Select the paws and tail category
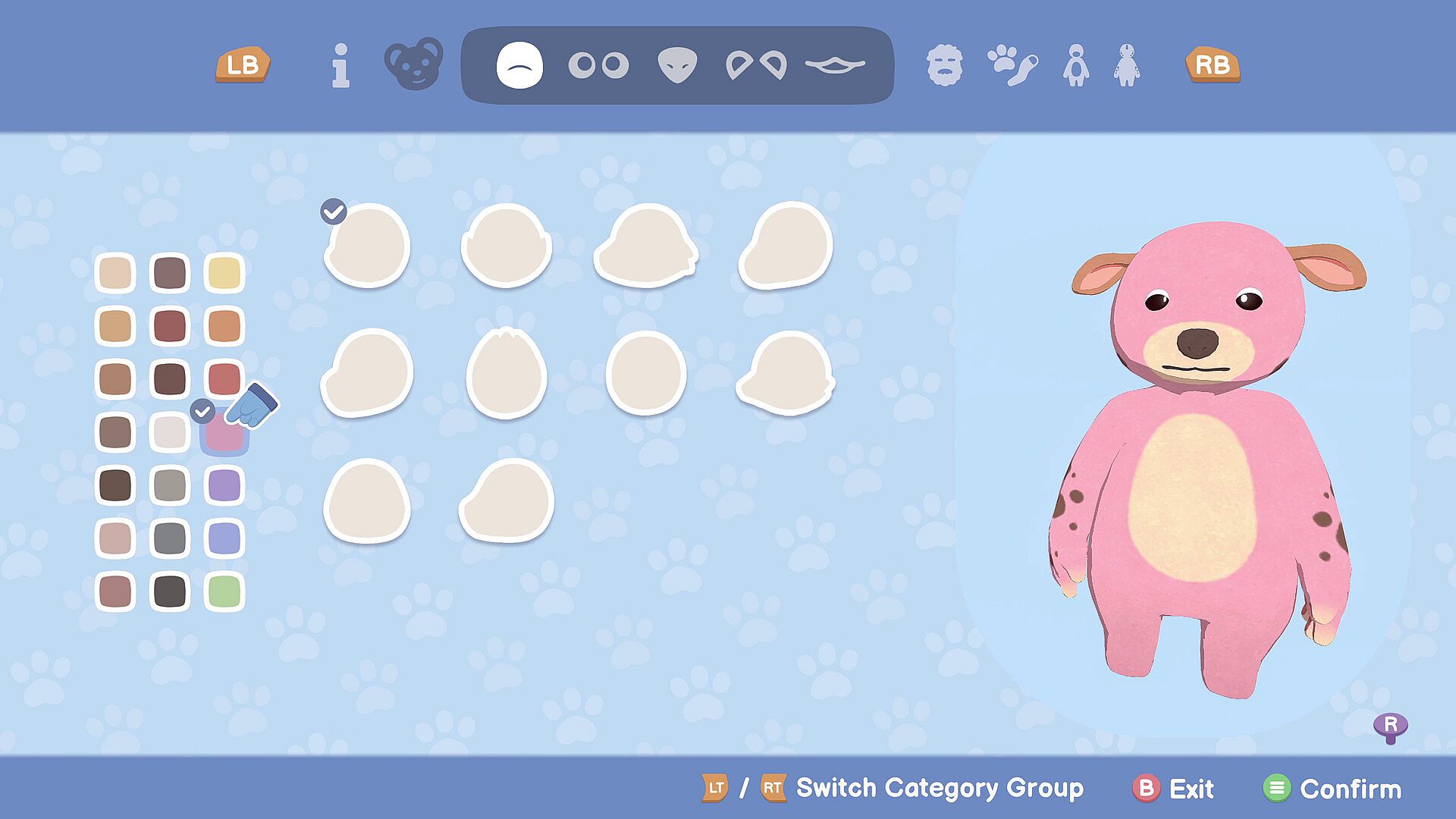Viewport: 1456px width, 819px height. tap(1012, 65)
